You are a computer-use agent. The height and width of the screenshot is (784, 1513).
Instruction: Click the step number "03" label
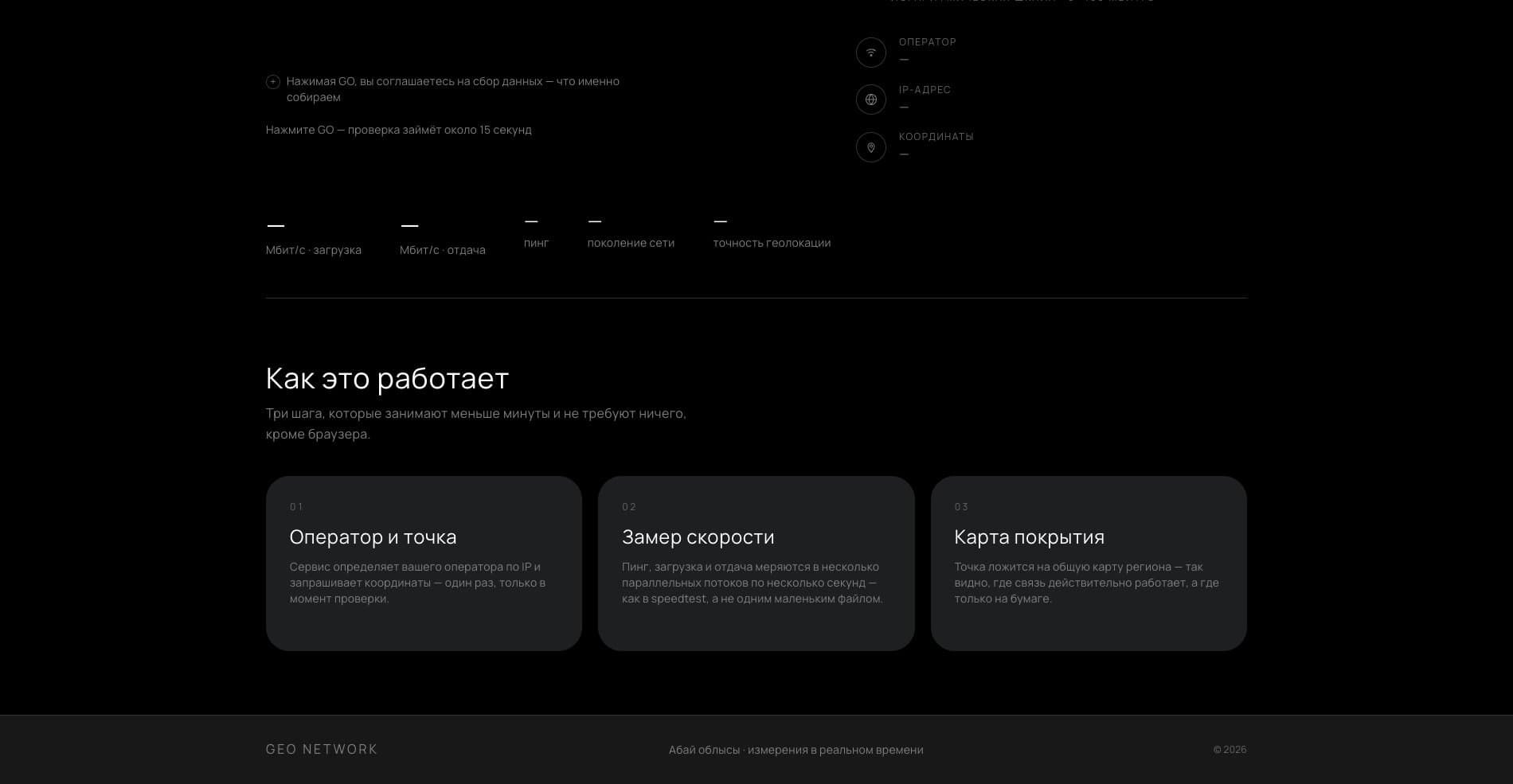click(961, 507)
